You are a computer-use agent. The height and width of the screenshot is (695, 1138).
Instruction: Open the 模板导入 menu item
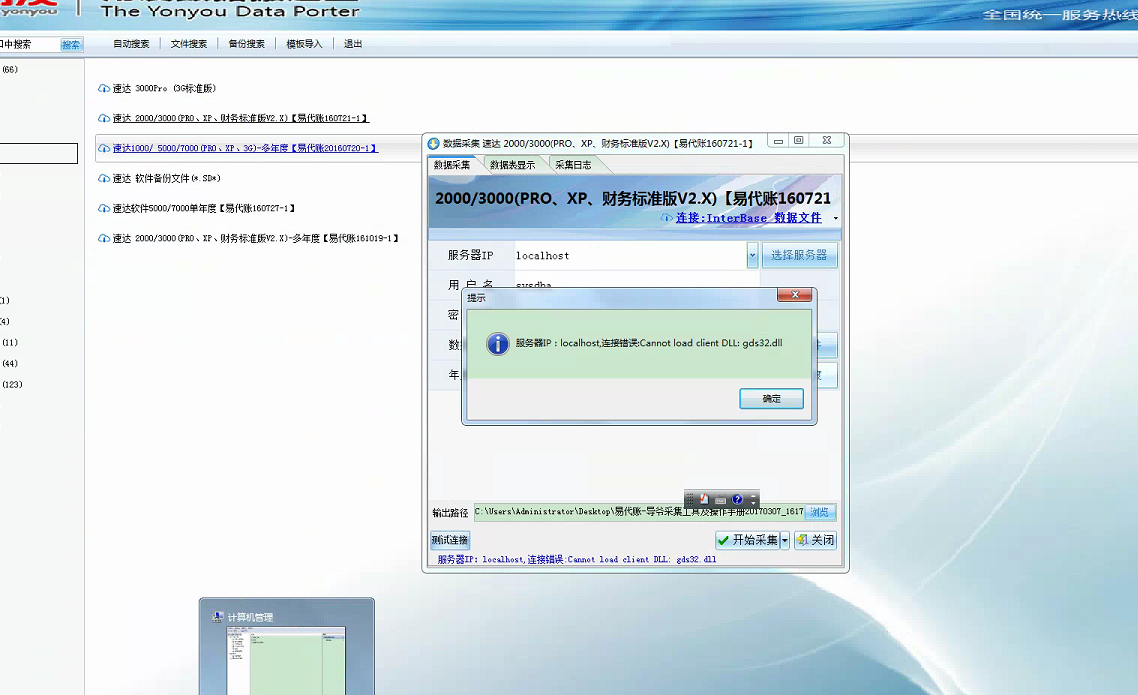pyautogui.click(x=304, y=44)
